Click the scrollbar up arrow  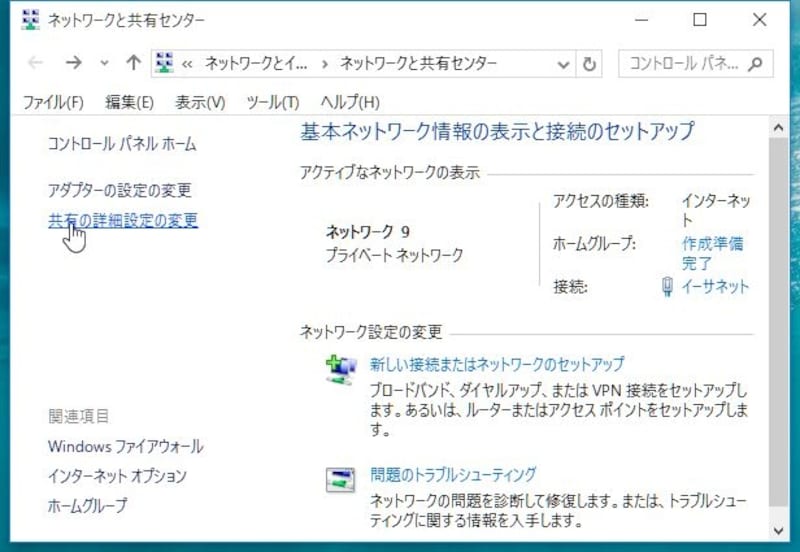[778, 128]
